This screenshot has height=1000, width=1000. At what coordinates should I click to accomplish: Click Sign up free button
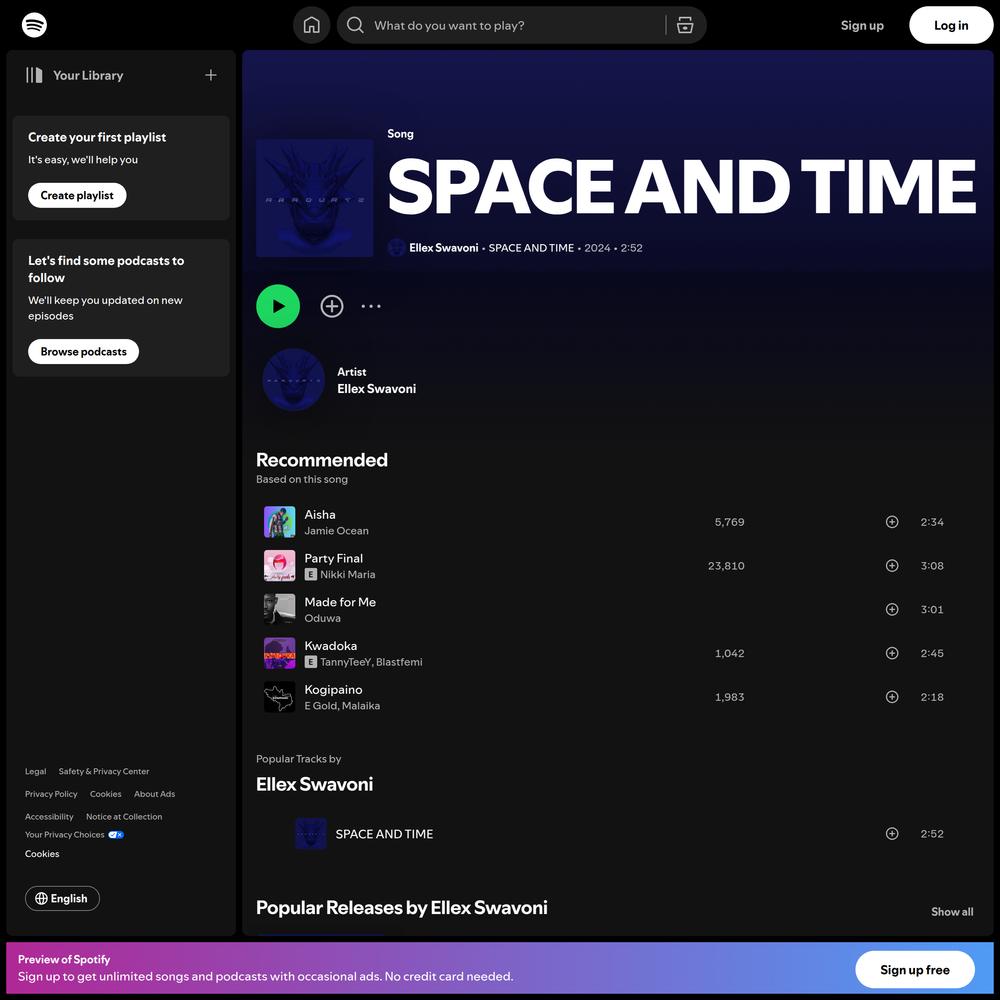coord(915,969)
